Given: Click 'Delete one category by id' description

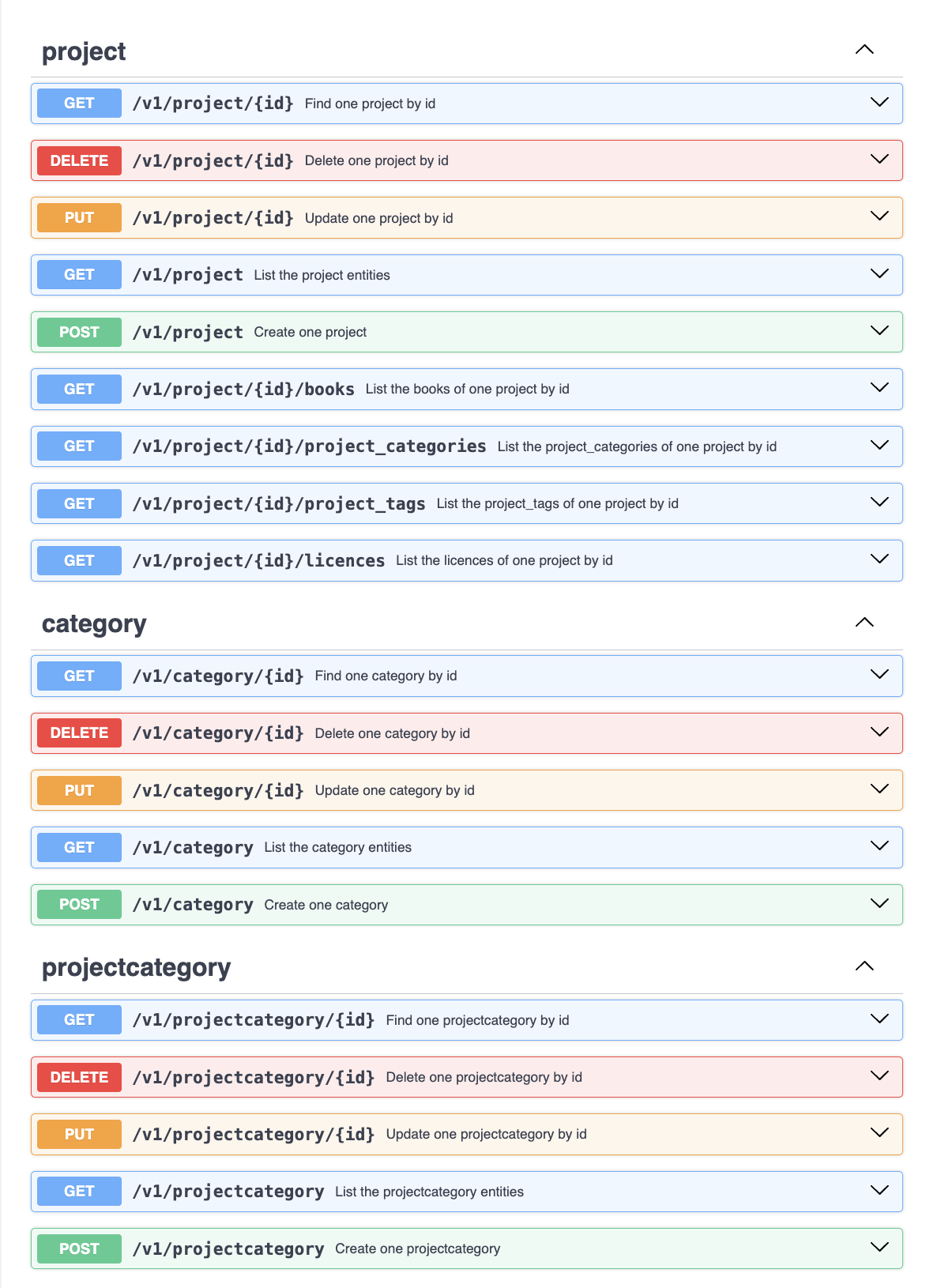Looking at the screenshot, I should pyautogui.click(x=393, y=733).
